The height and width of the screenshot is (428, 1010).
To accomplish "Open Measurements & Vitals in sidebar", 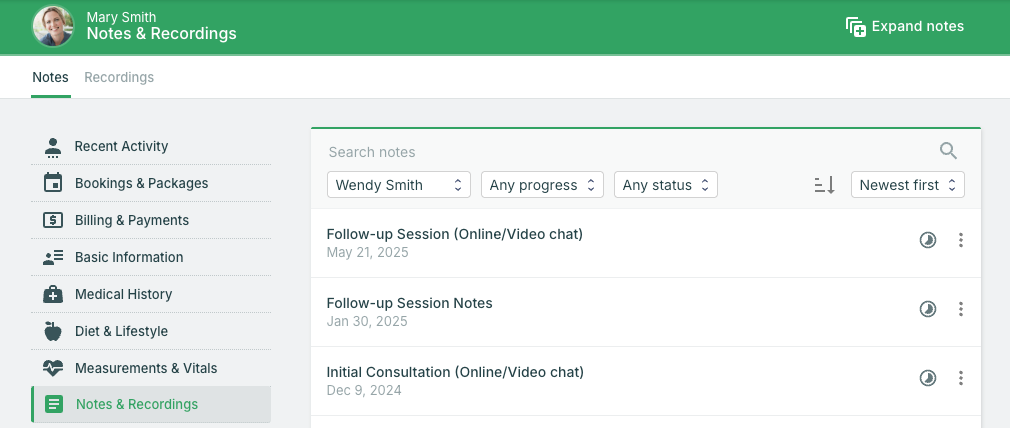I will tap(145, 368).
